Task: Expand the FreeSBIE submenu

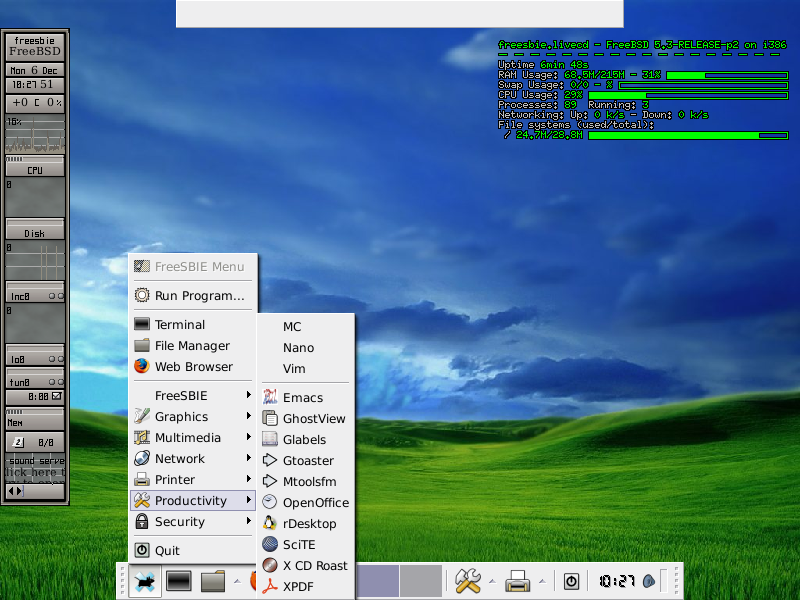Action: [x=193, y=395]
